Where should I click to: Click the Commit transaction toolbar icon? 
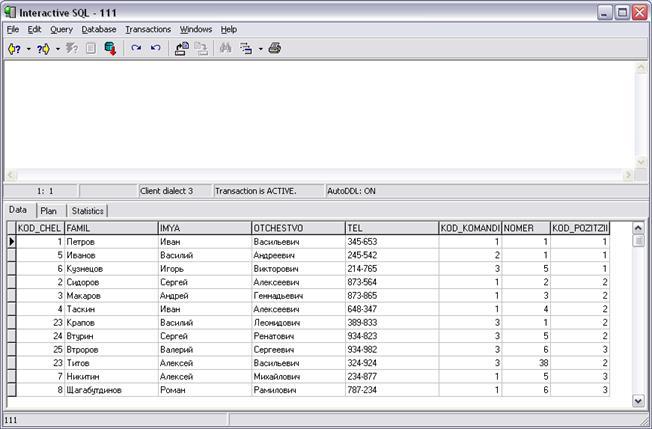182,48
